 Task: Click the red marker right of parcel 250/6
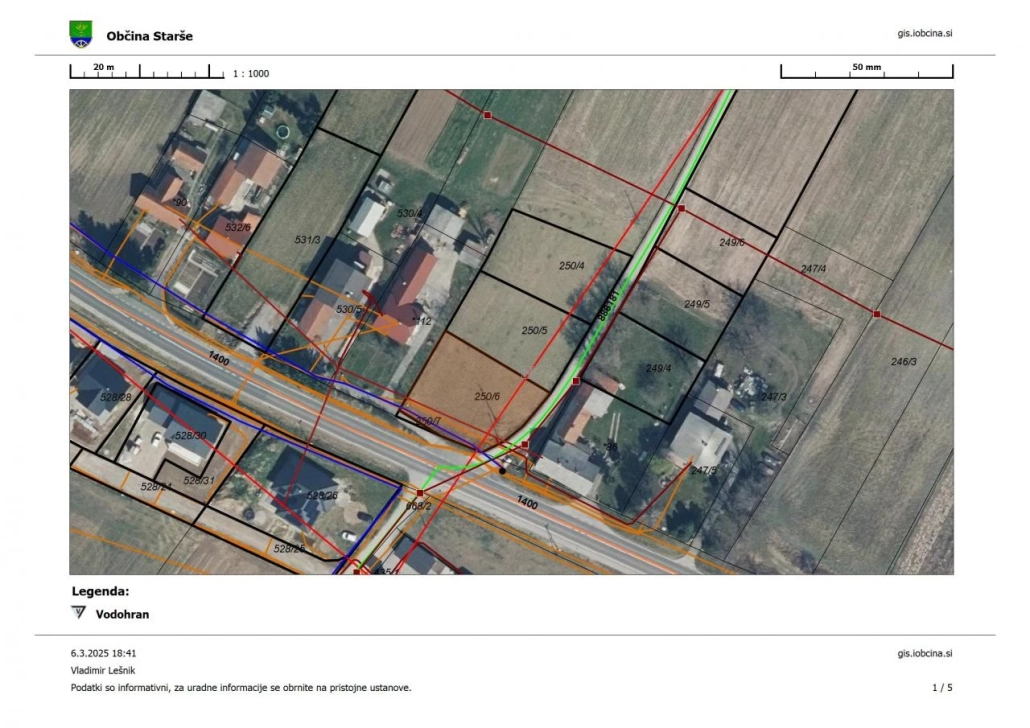[576, 381]
